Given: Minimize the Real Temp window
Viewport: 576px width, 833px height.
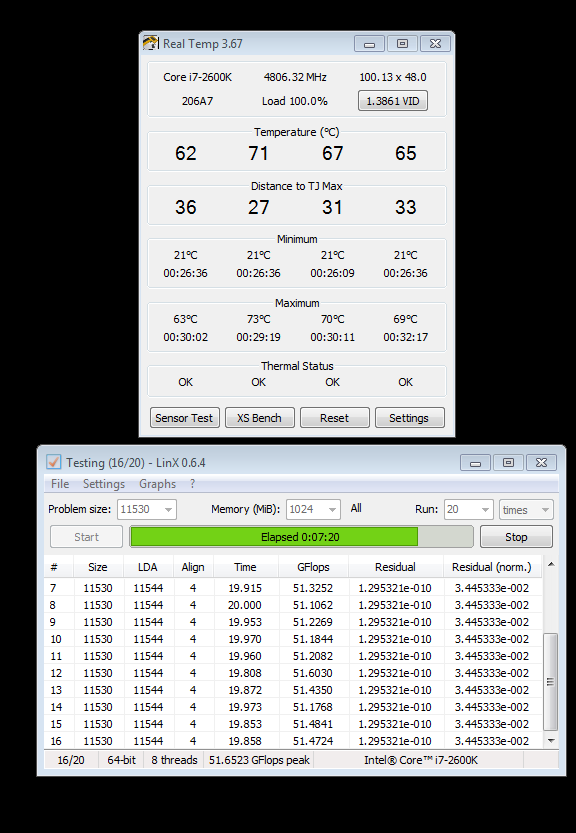Looking at the screenshot, I should (x=369, y=44).
